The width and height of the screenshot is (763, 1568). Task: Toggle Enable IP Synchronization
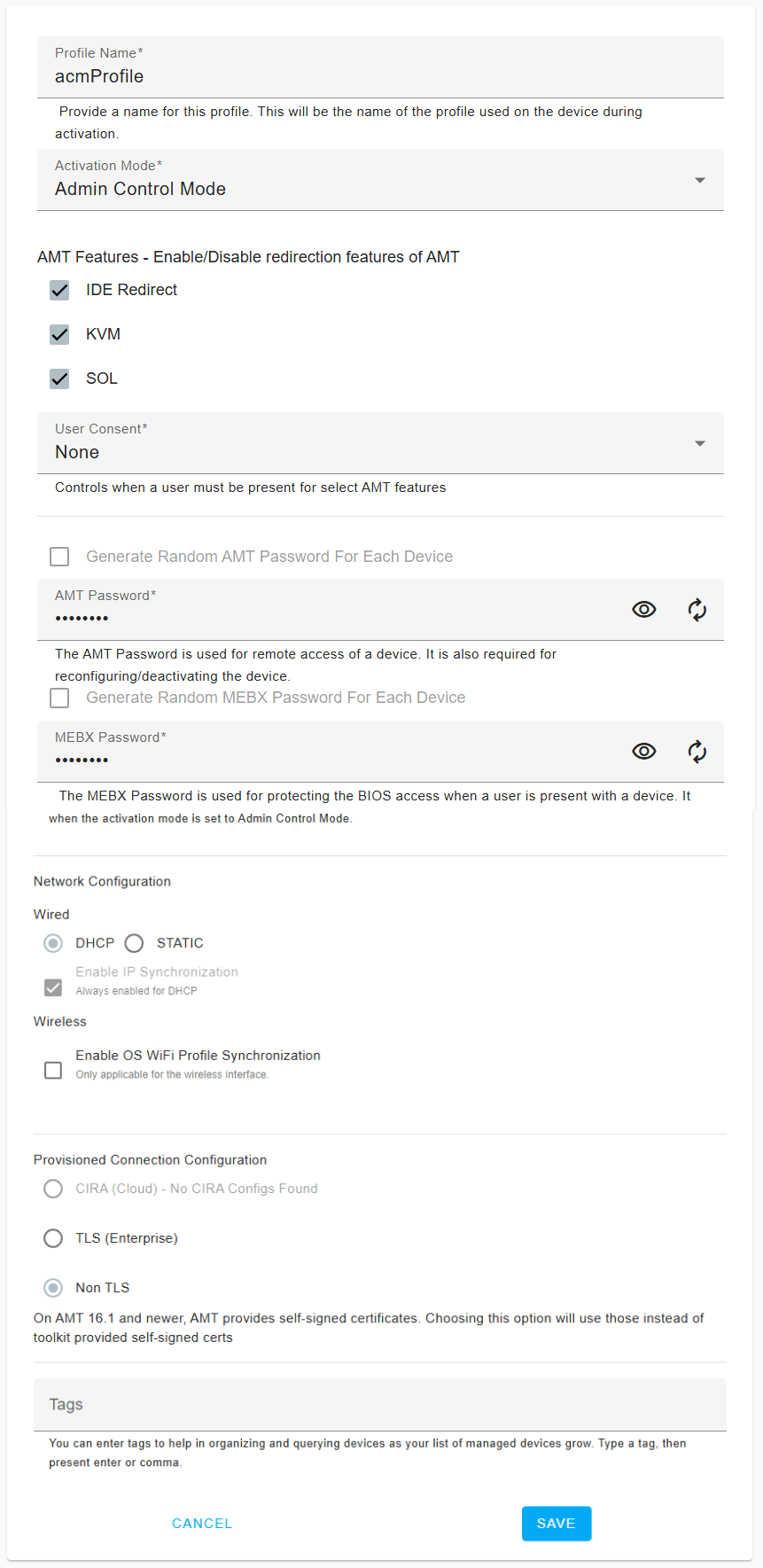pyautogui.click(x=52, y=987)
